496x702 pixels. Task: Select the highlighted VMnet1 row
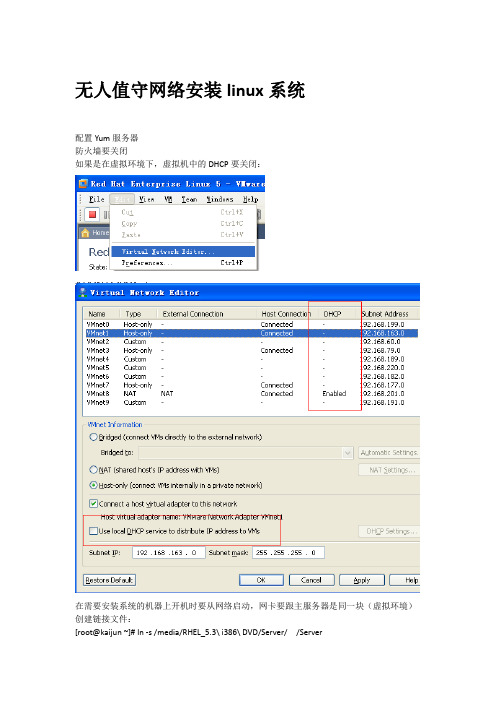[x=252, y=333]
